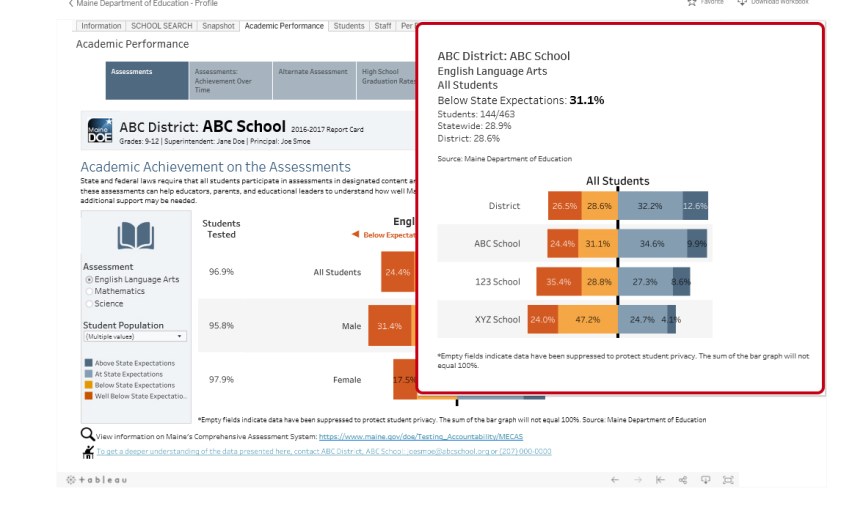Click the Tableau download icon in bottom toolbar
The width and height of the screenshot is (863, 519).
(705, 480)
